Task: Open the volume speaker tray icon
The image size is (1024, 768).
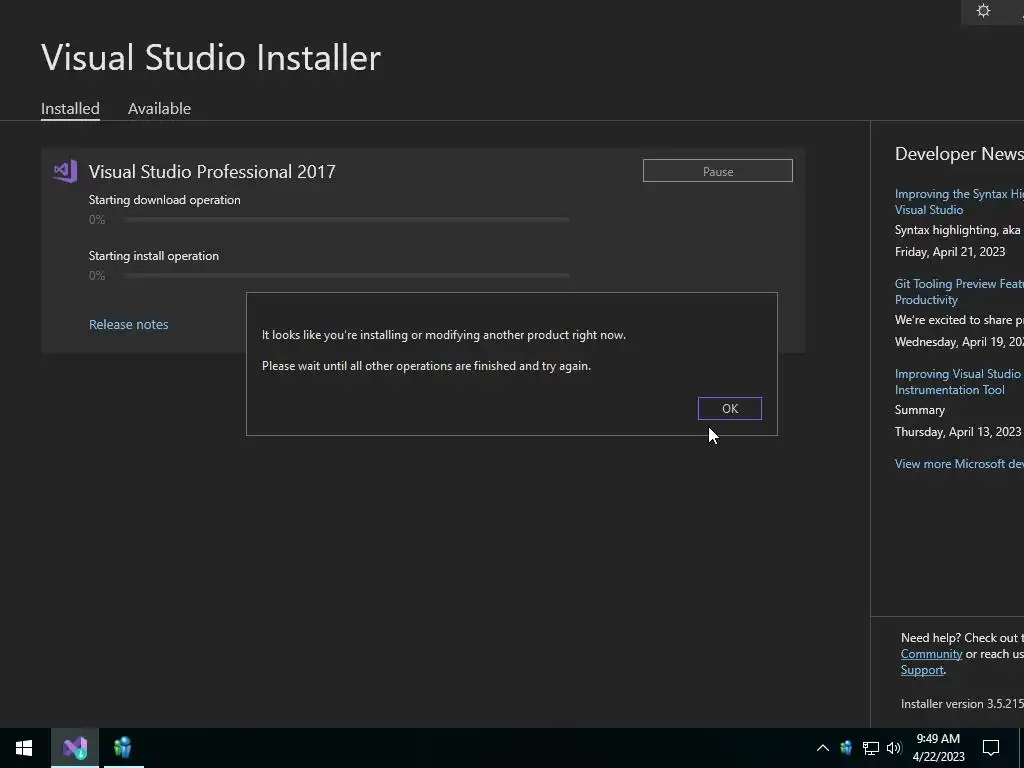Action: tap(894, 748)
